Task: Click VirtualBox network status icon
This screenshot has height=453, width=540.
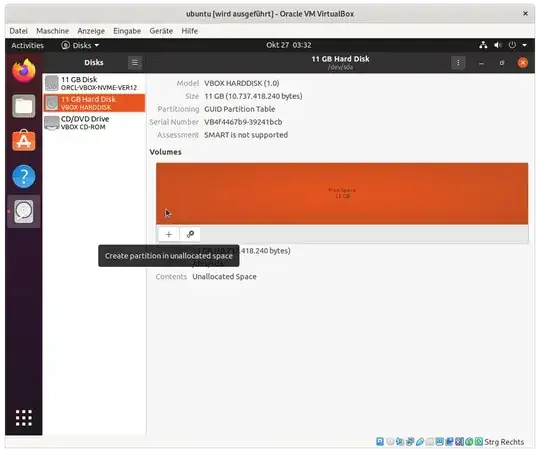Action: (410, 442)
